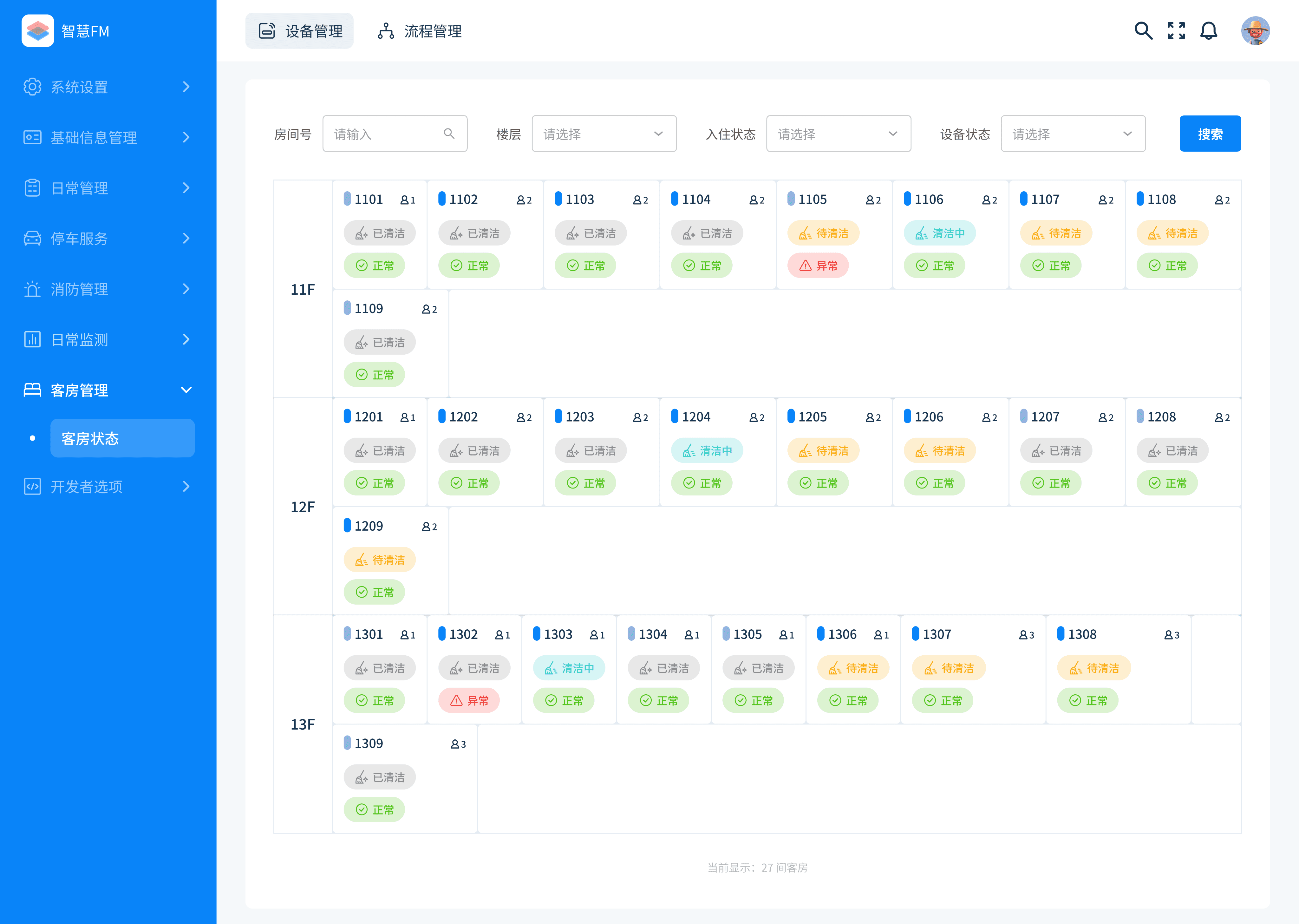Select 客房状态 submenu item
1299x924 pixels.
coord(122,438)
